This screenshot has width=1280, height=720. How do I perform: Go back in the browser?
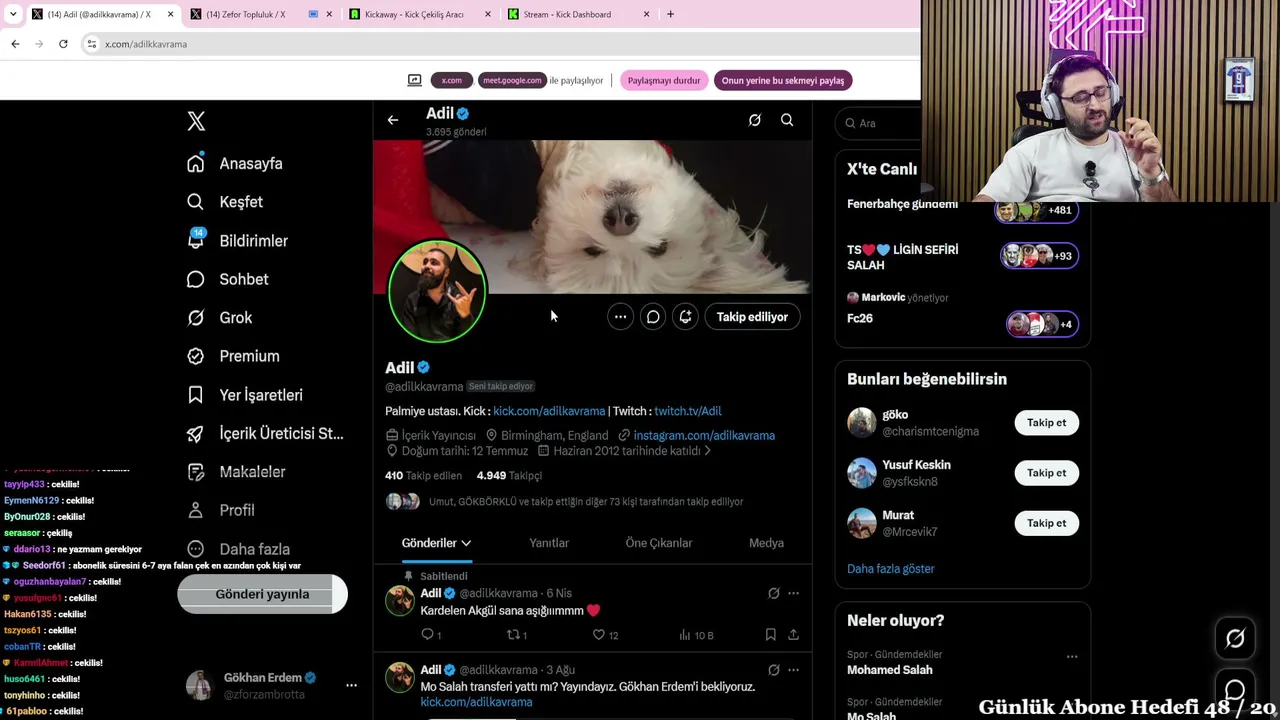coord(15,44)
